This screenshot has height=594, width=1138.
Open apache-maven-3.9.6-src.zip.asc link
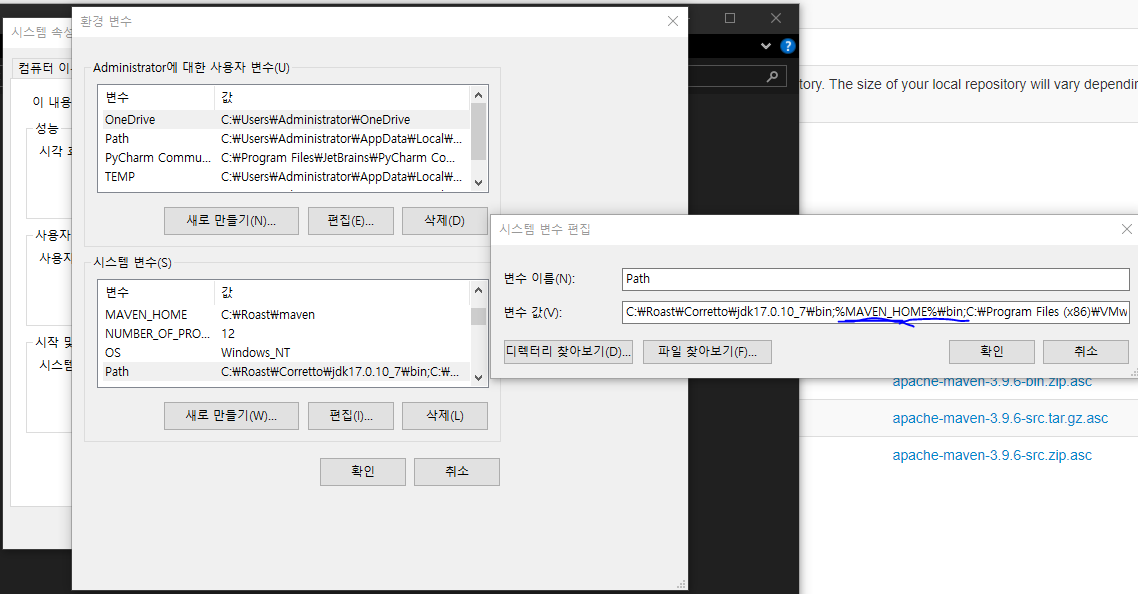pos(992,456)
